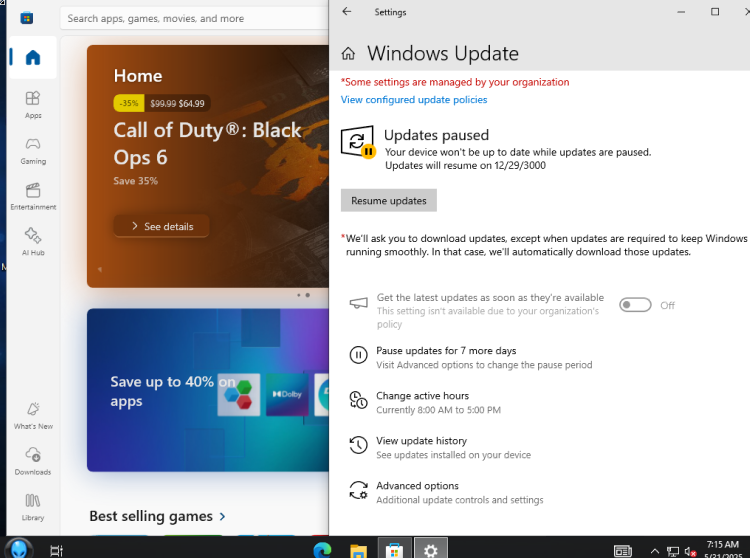This screenshot has width=750, height=558.
Task: Open Downloads in Microsoft Store sidebar
Action: (33, 461)
